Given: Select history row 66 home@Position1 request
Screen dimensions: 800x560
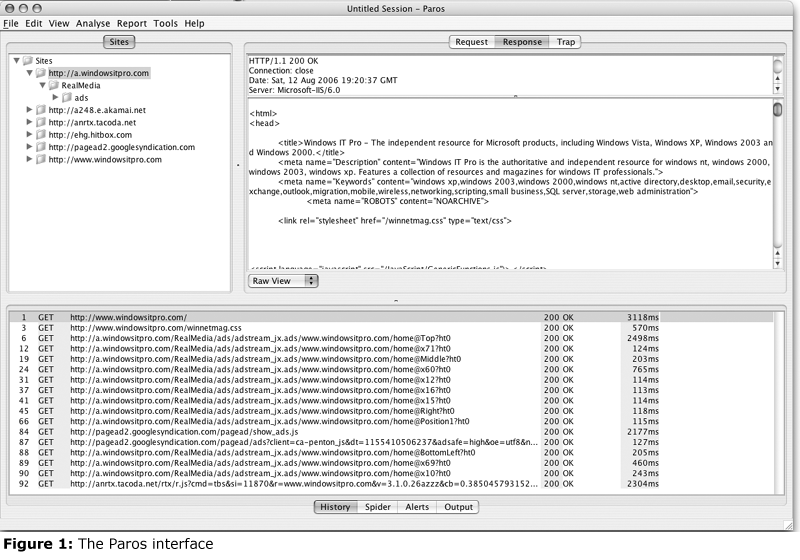Looking at the screenshot, I should click(x=391, y=421).
